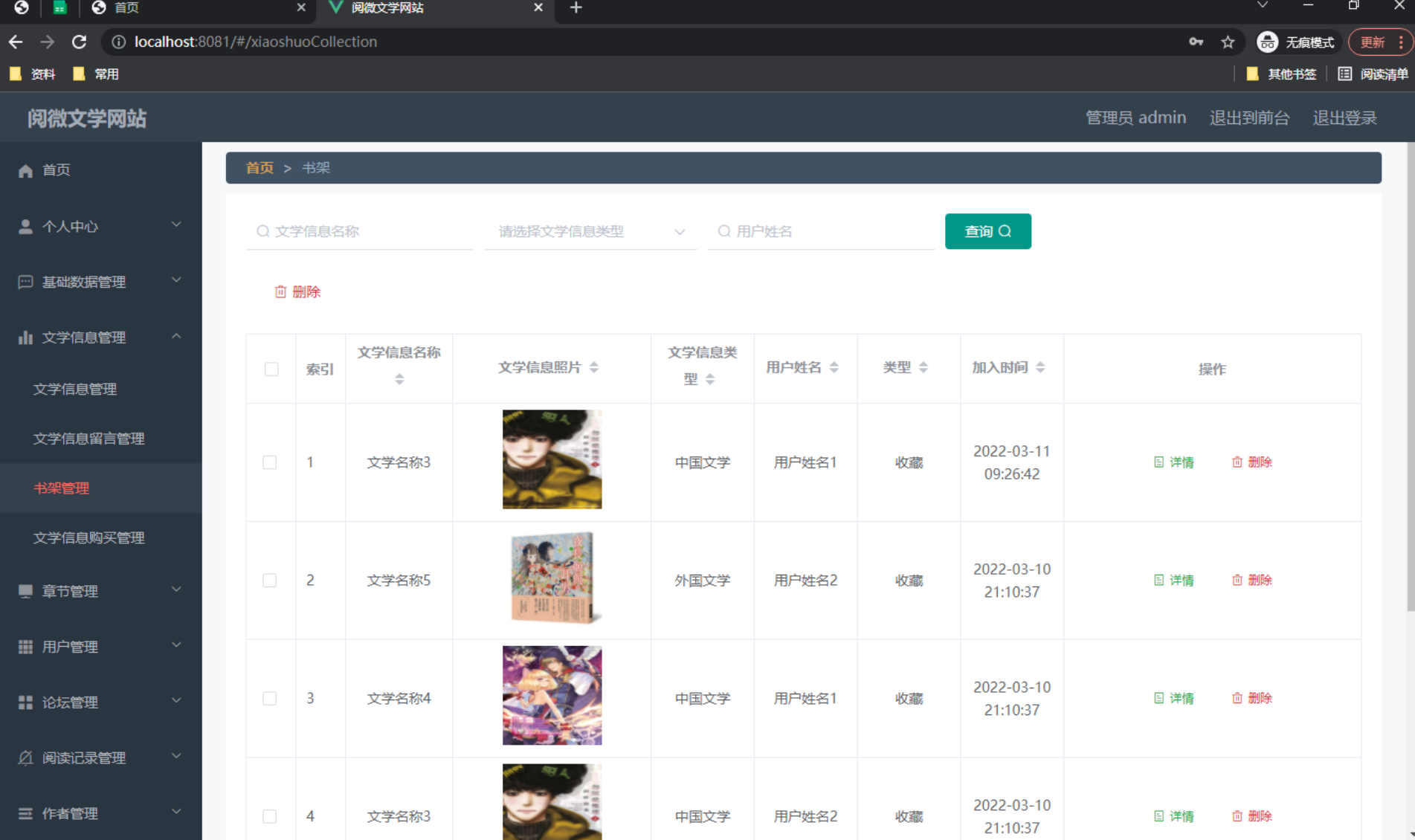Check the checkbox for row 1

[x=269, y=462]
